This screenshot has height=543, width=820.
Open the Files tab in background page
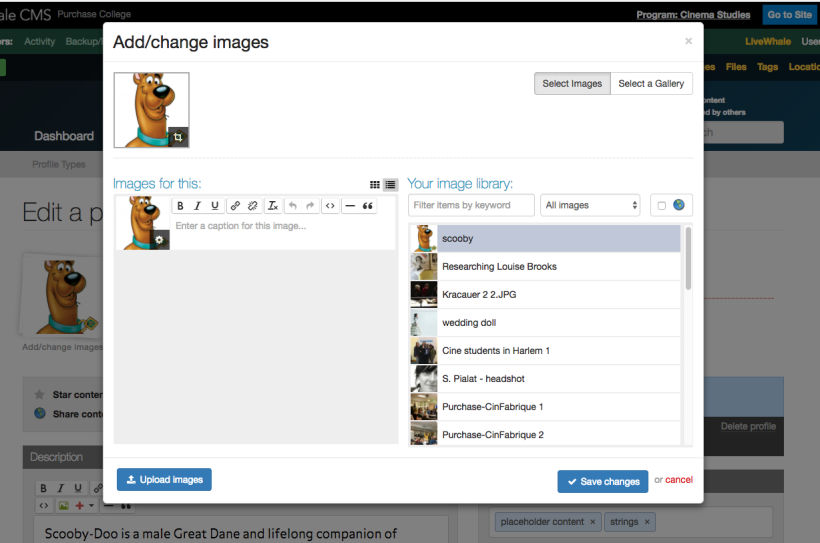pyautogui.click(x=736, y=66)
